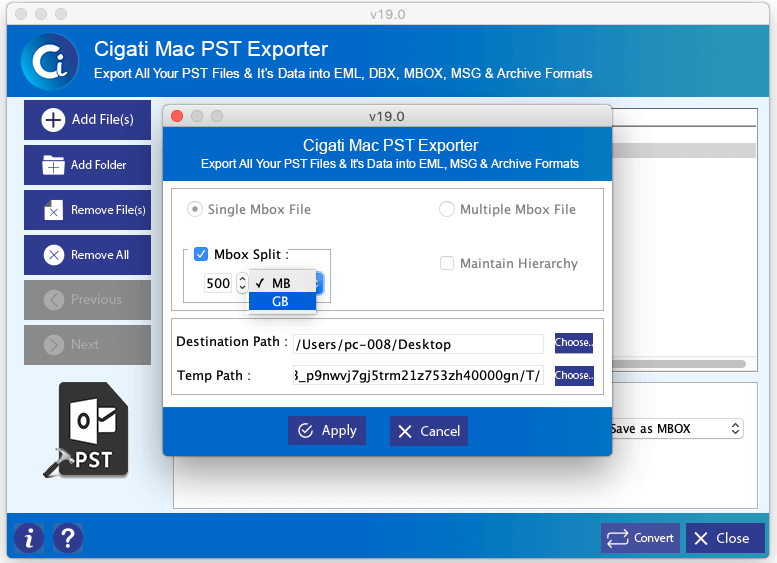Click Choose for Temp Path
The width and height of the screenshot is (777, 563).
pos(574,375)
